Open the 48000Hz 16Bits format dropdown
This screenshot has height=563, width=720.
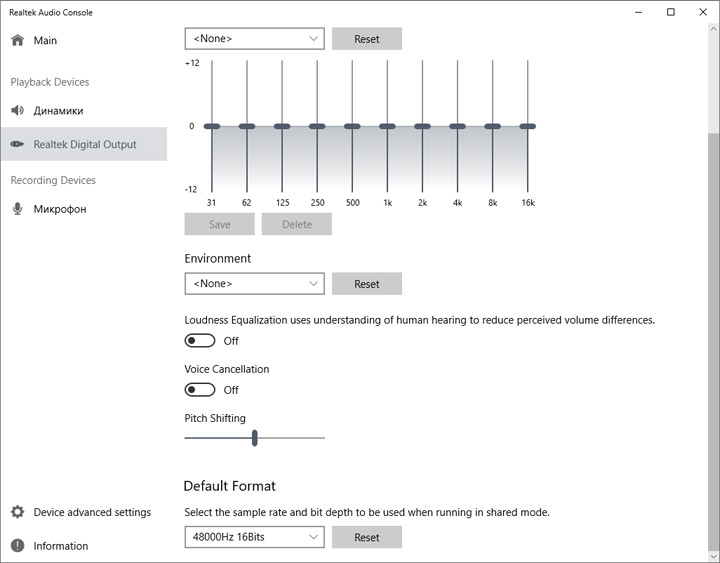[x=254, y=537]
